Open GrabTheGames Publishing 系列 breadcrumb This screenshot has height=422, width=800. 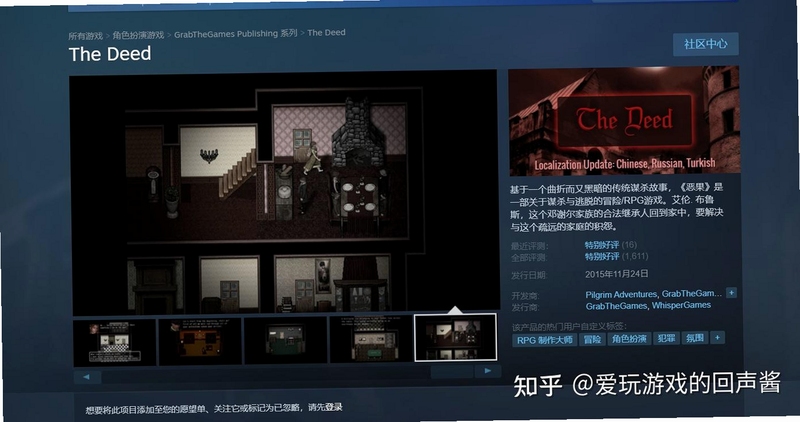coord(235,34)
